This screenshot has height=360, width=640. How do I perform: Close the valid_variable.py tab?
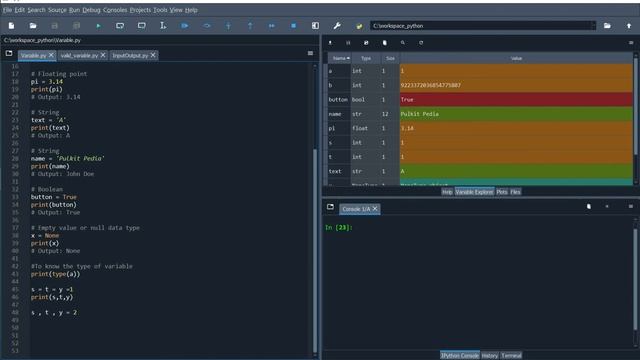pos(103,55)
